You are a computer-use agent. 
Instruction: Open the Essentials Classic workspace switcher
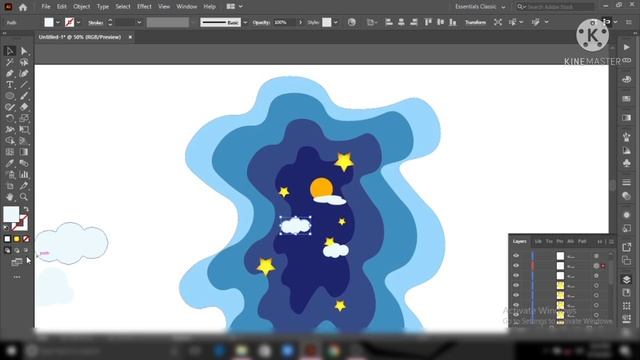tap(480, 7)
